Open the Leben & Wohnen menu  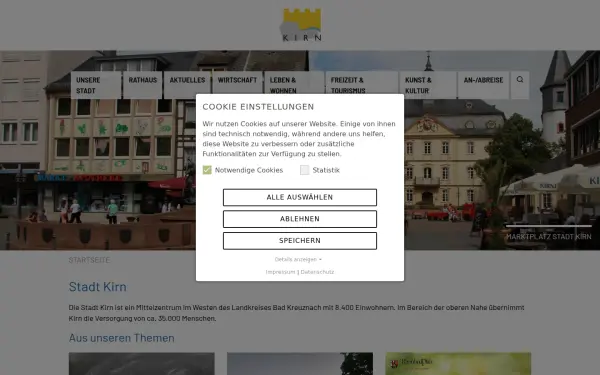click(x=294, y=85)
